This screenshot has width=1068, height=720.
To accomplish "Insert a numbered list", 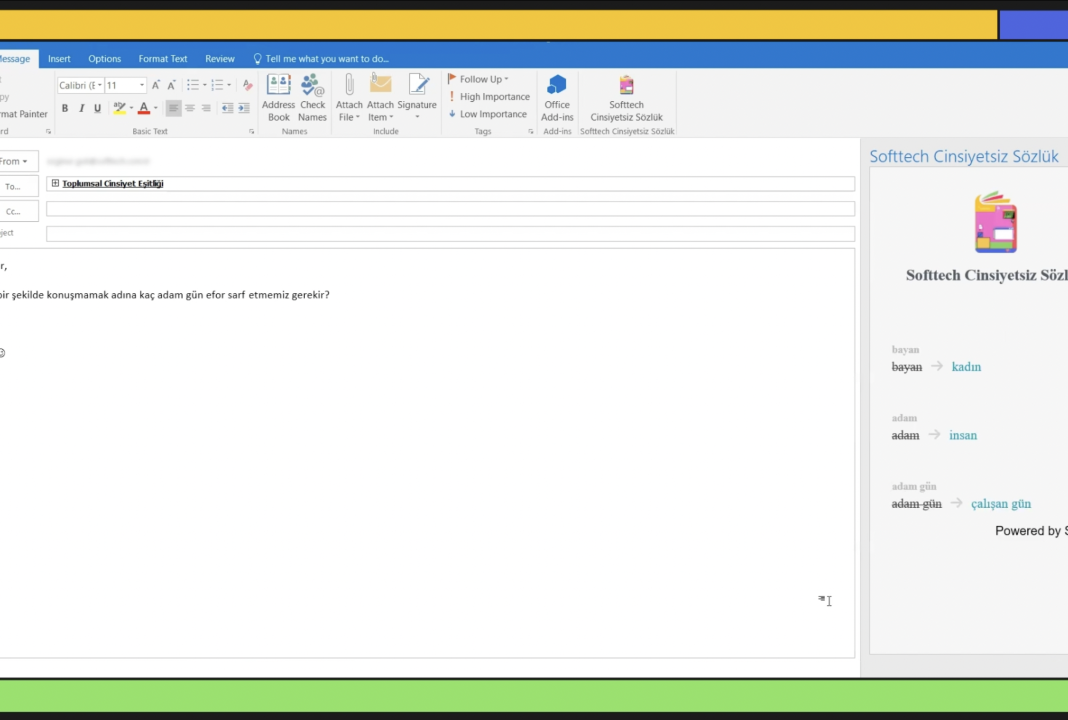I will (x=217, y=85).
